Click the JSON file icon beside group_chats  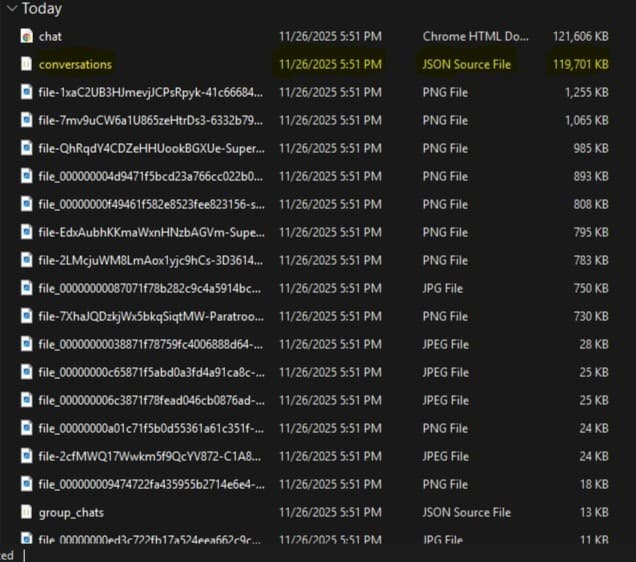click(x=27, y=512)
